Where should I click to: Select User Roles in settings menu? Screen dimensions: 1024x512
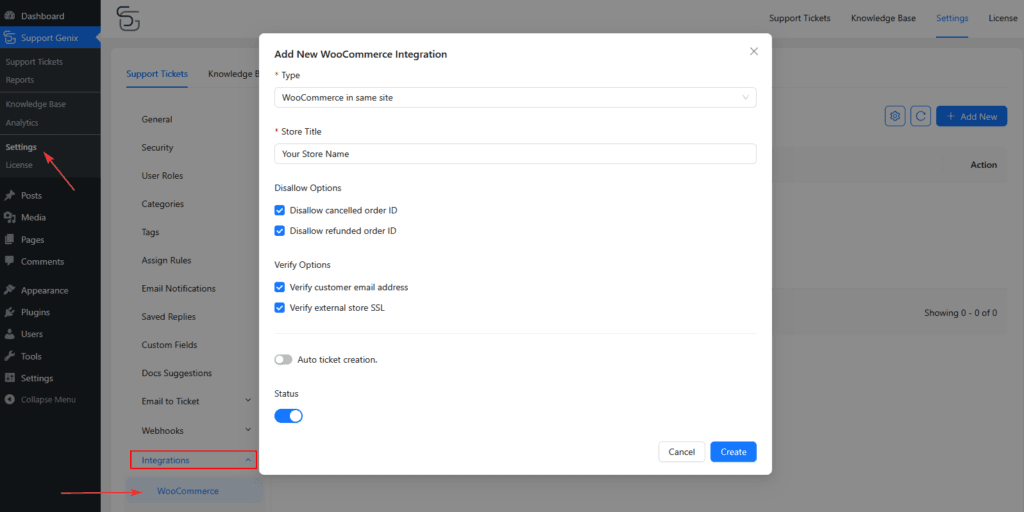pyautogui.click(x=162, y=176)
